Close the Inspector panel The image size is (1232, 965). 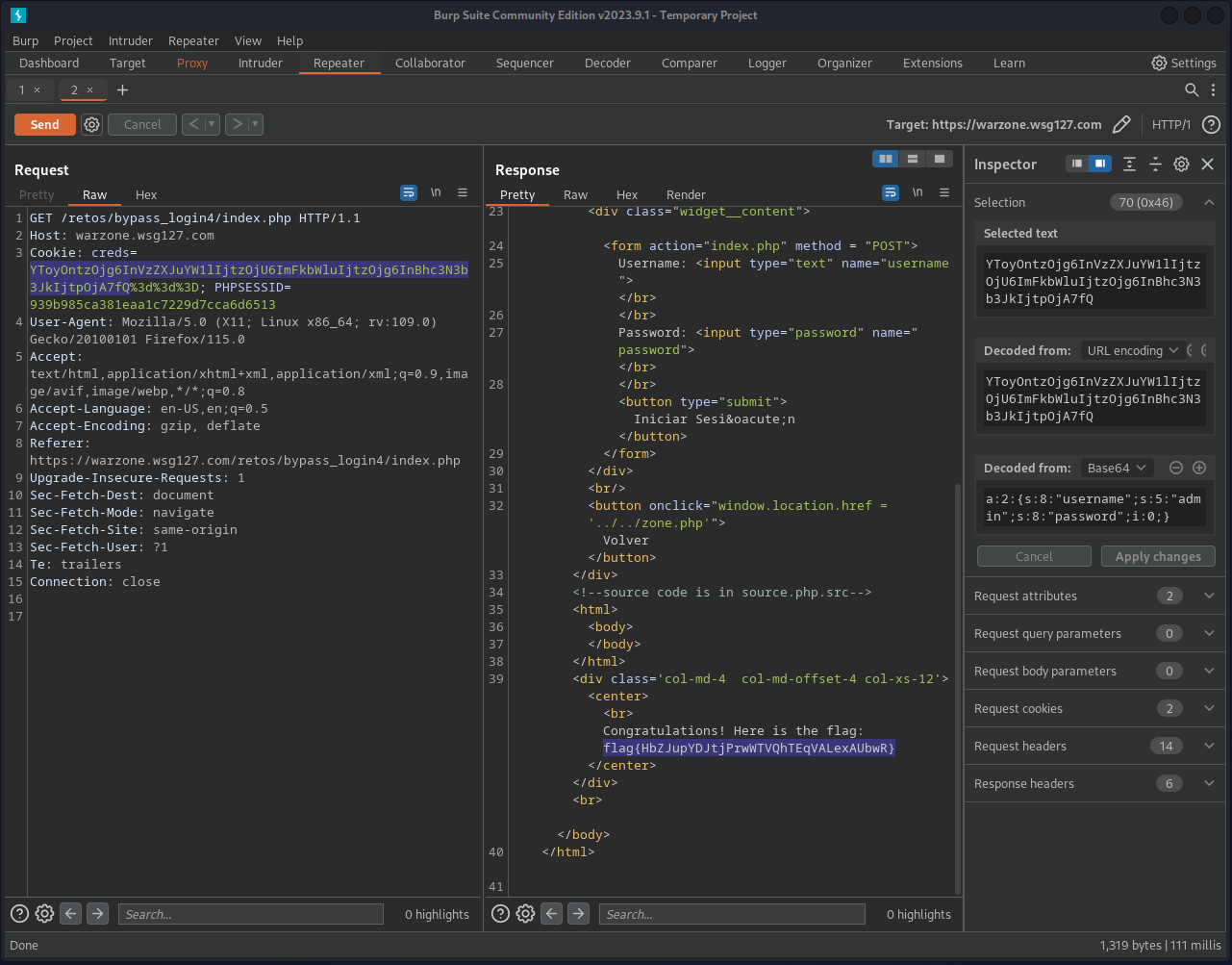click(1208, 165)
